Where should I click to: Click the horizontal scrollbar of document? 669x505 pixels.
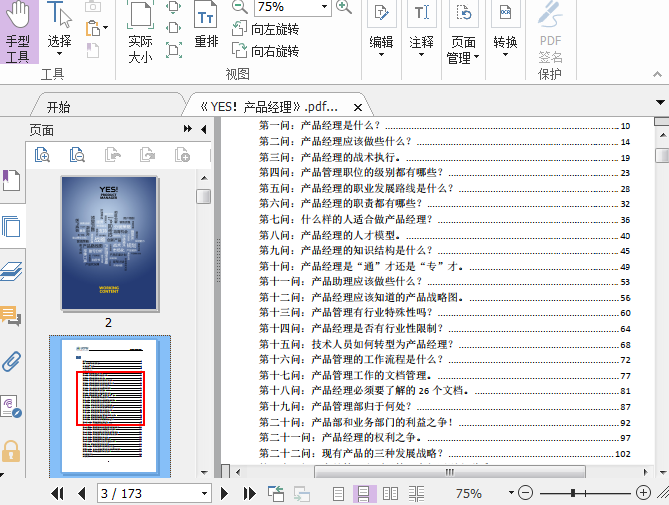click(x=450, y=472)
